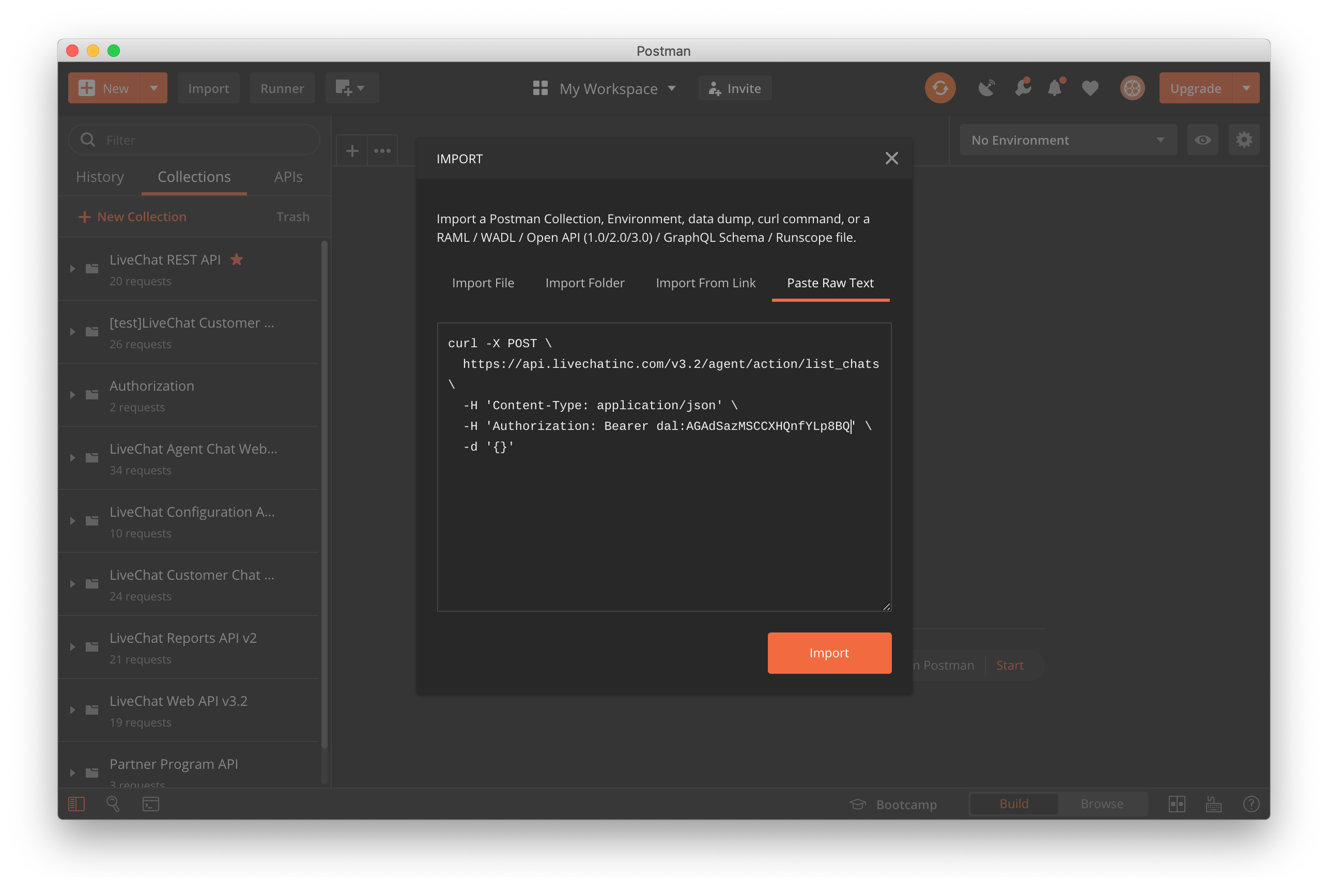Viewport: 1328px width, 896px height.
Task: Toggle the environment quick look eye
Action: pyautogui.click(x=1202, y=140)
